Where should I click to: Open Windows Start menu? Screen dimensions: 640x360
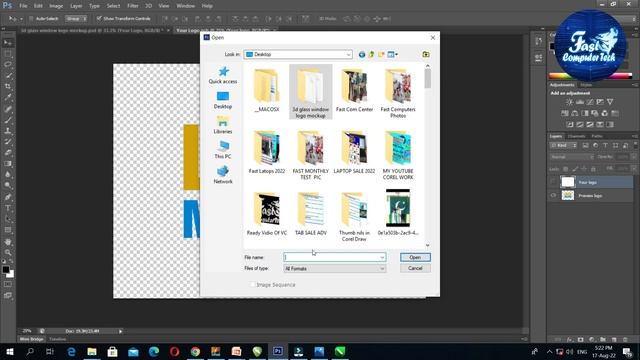click(x=9, y=351)
